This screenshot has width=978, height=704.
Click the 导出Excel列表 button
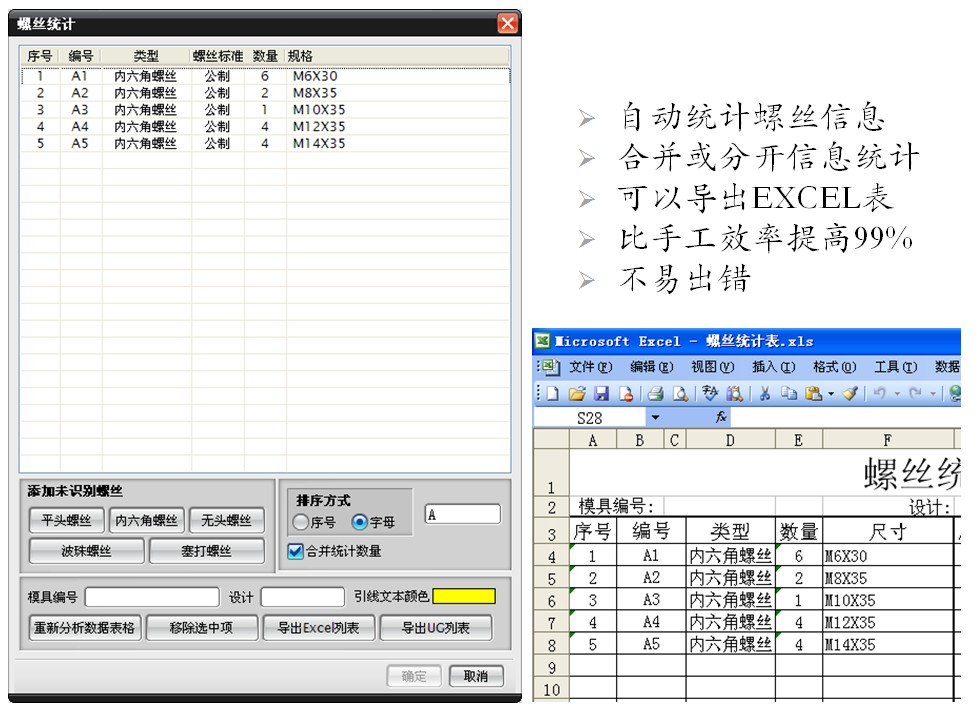tap(318, 628)
